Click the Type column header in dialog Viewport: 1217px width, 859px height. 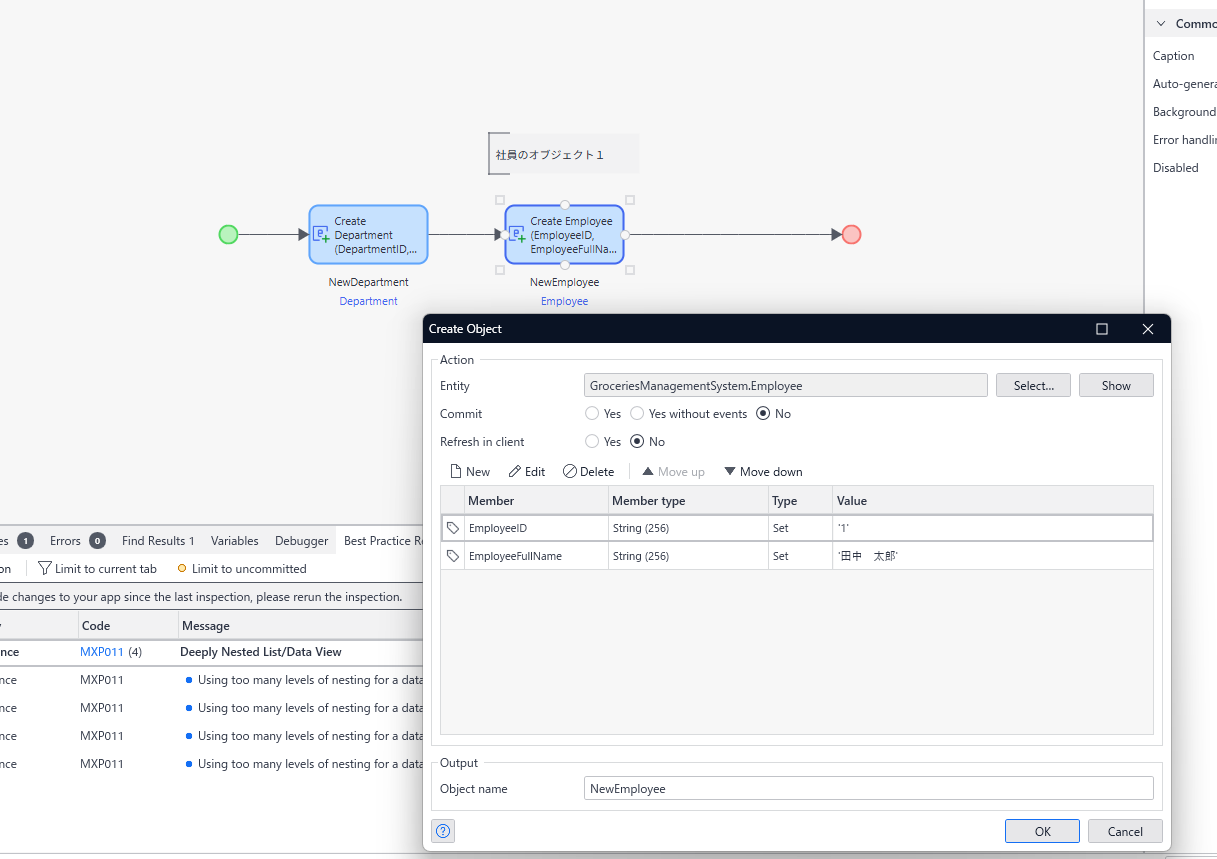(800, 500)
